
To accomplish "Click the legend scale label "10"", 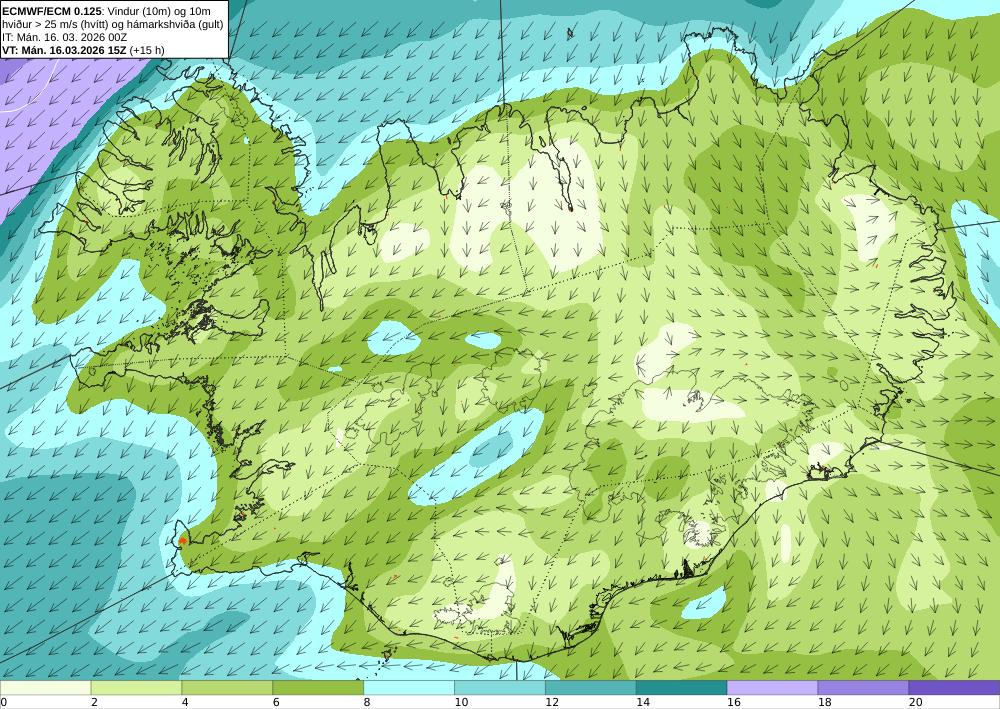I will tap(461, 703).
